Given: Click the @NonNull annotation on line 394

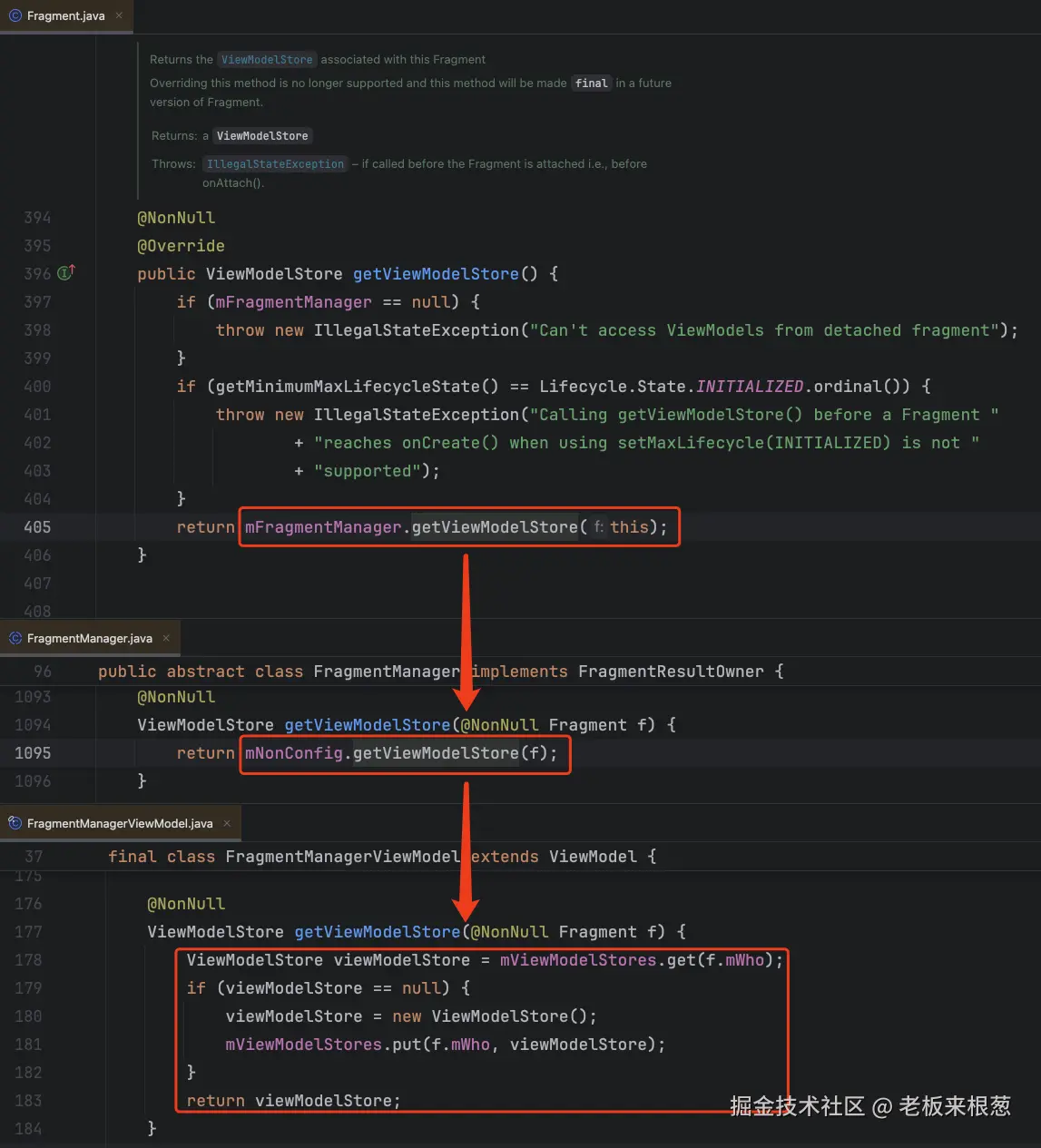Looking at the screenshot, I should [x=176, y=218].
